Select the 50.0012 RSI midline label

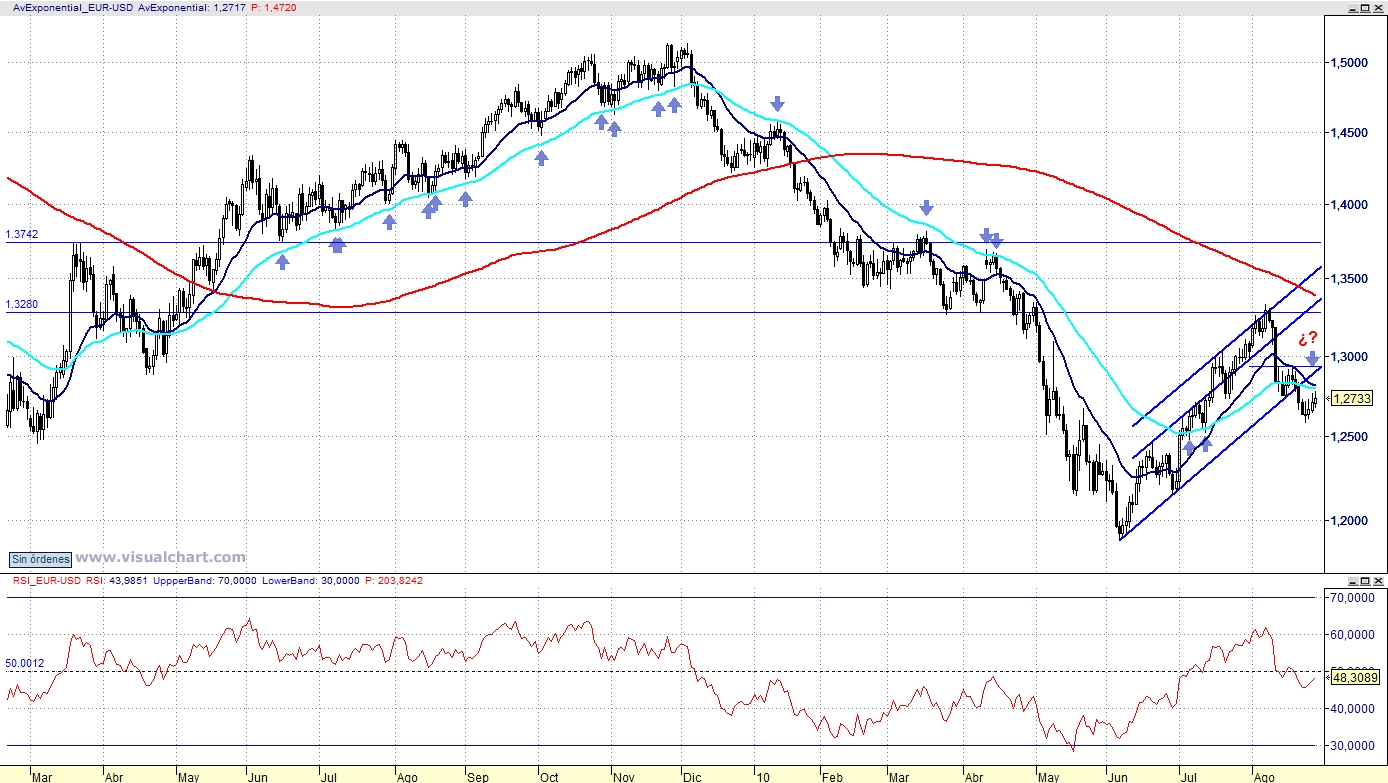pos(25,663)
